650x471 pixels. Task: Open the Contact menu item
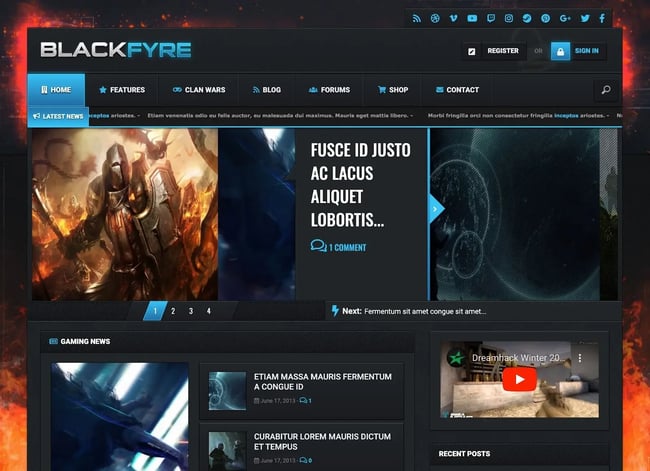457,90
